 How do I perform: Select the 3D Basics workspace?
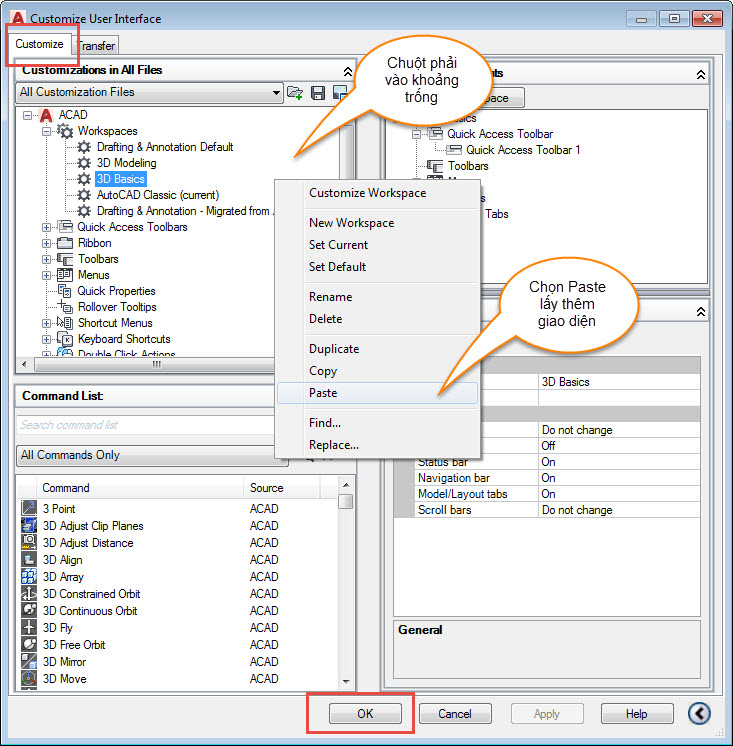(120, 179)
